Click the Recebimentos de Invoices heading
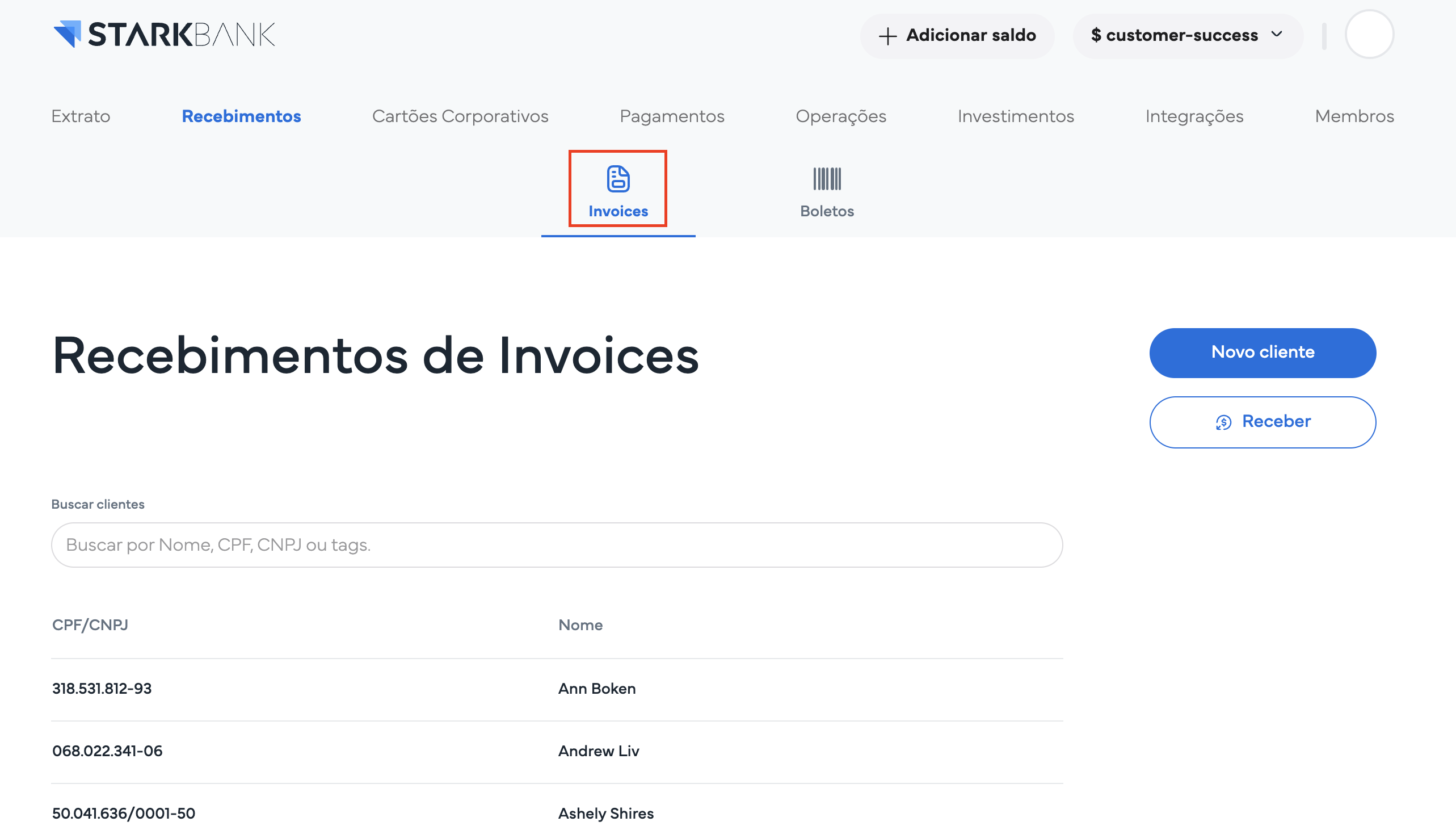Image resolution: width=1456 pixels, height=830 pixels. click(x=375, y=356)
